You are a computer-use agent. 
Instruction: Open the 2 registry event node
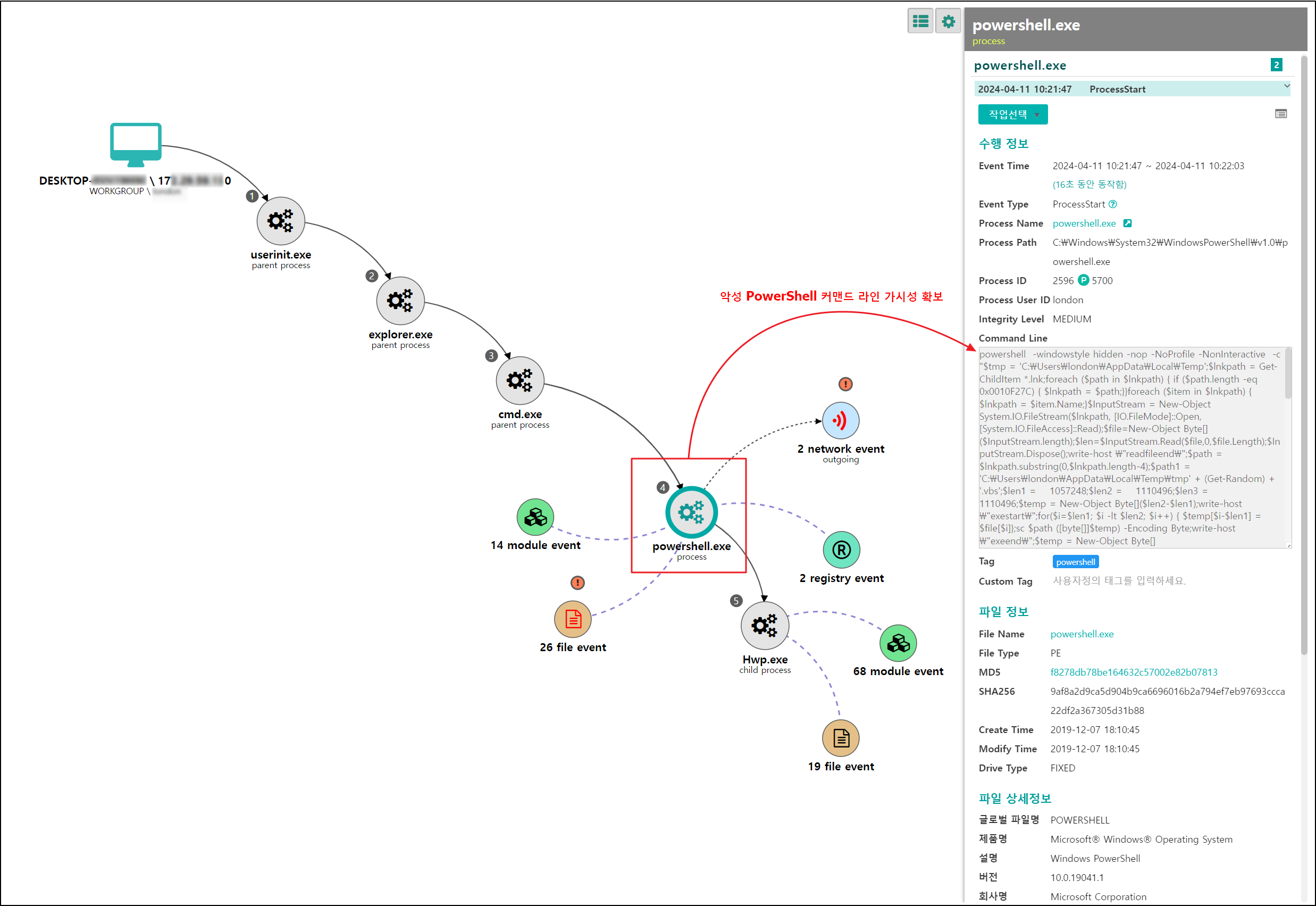(841, 550)
